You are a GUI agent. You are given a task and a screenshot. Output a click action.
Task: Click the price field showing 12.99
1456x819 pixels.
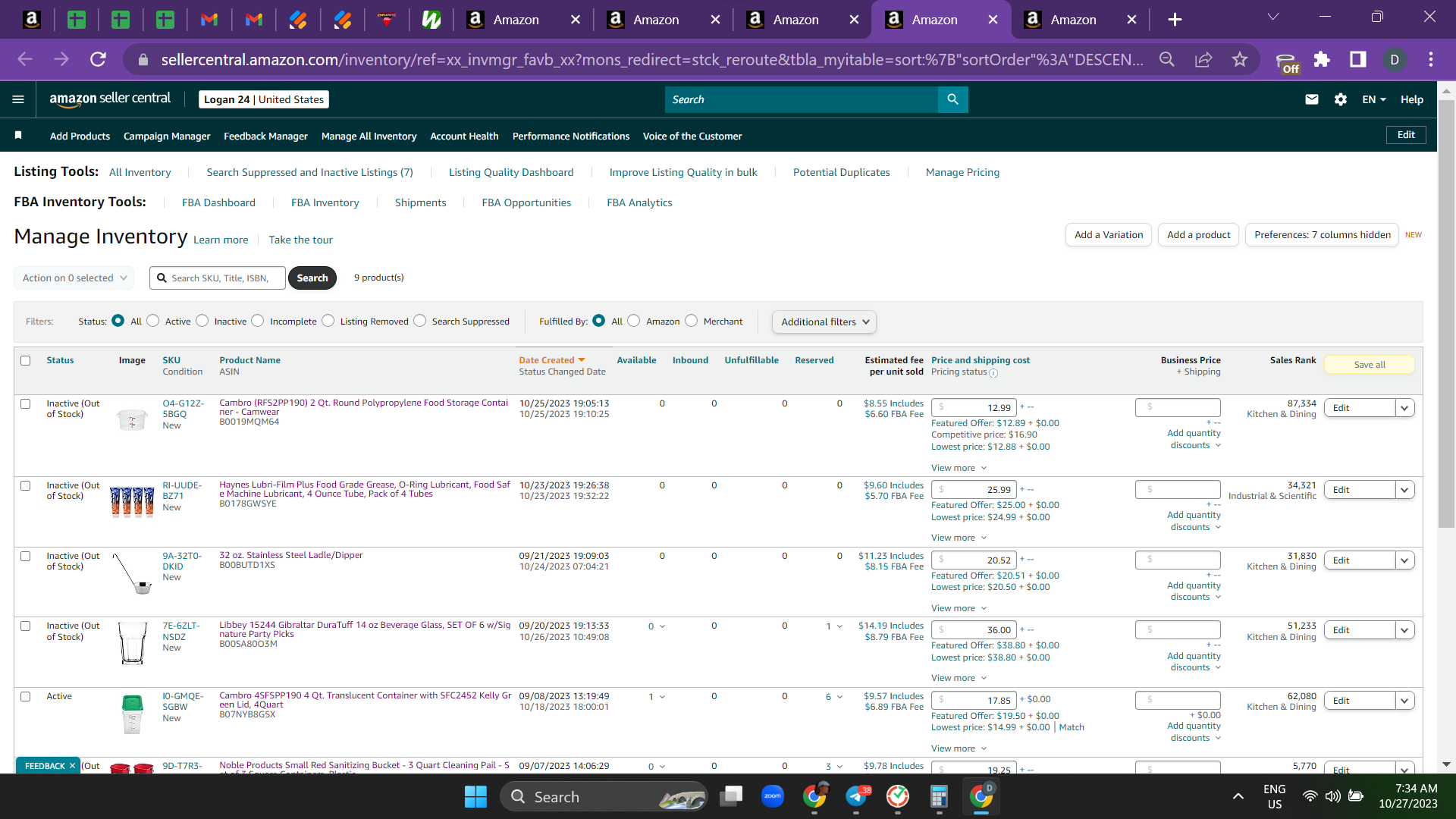974,408
